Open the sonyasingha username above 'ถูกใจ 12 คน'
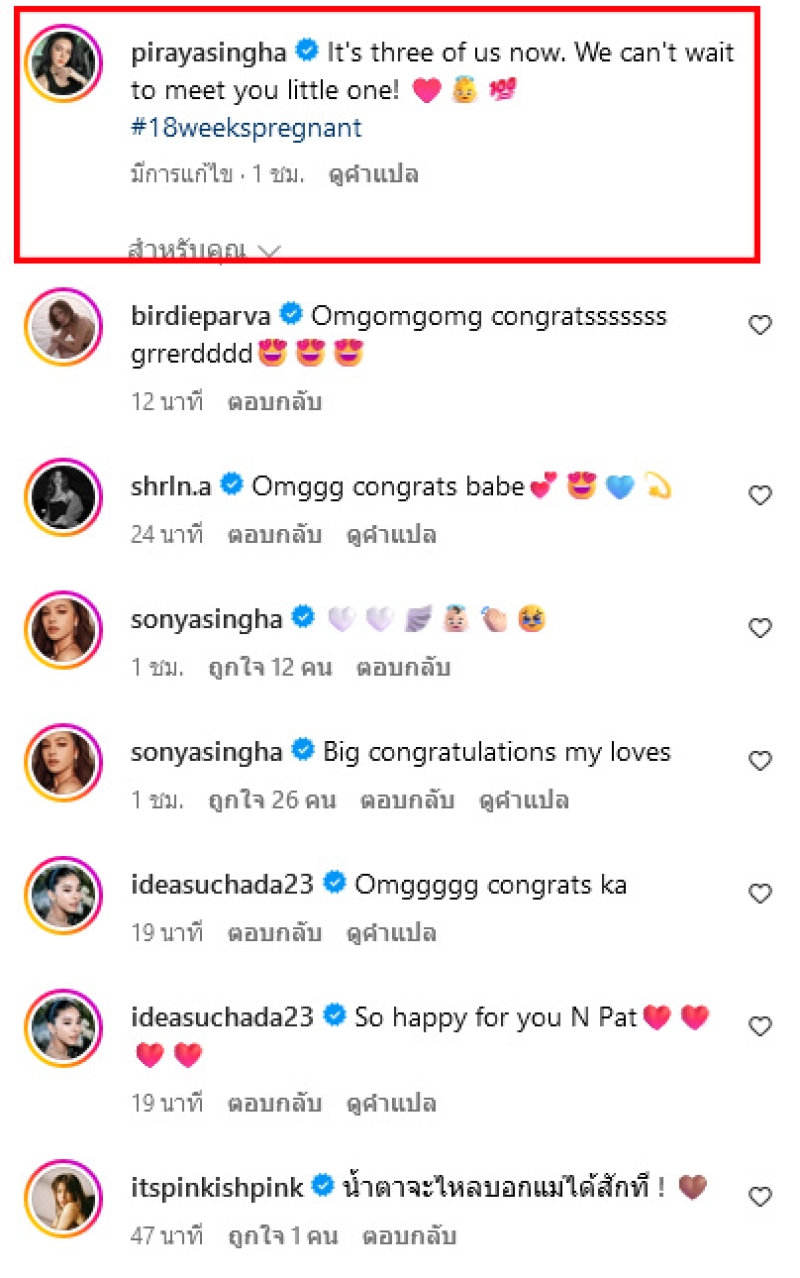 [207, 619]
